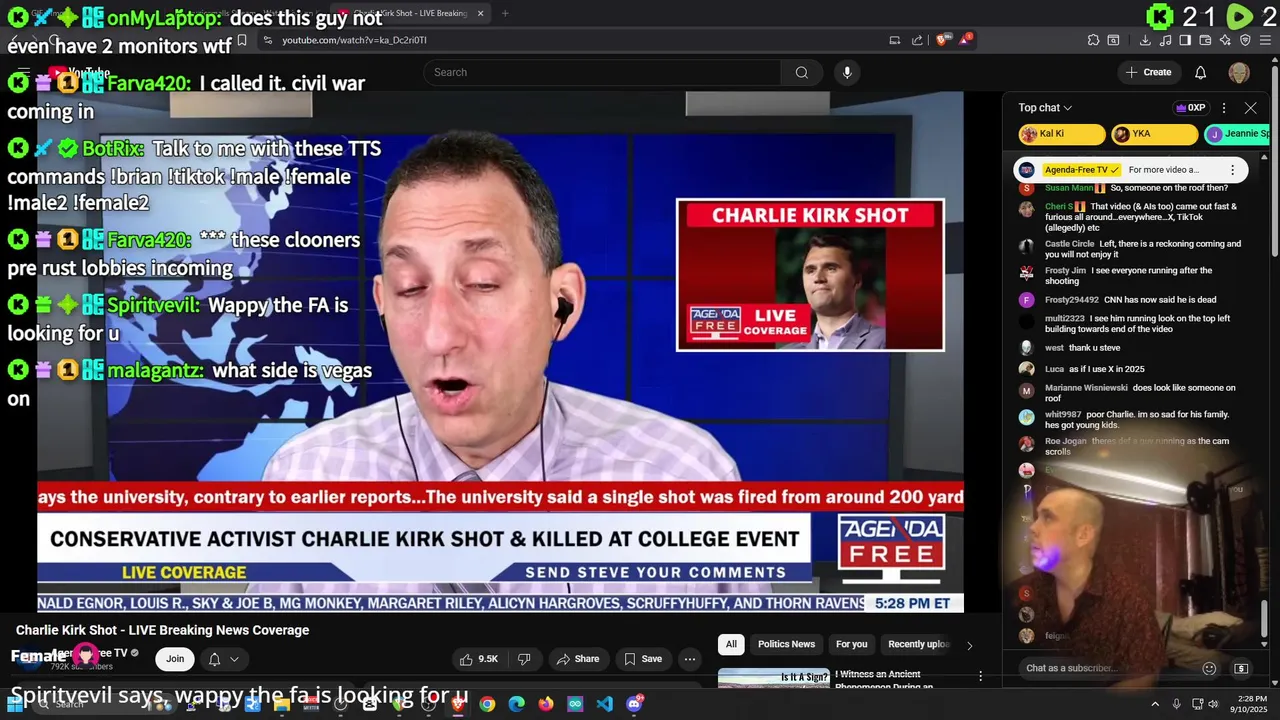This screenshot has width=1280, height=720.
Task: Show hidden system tray icons chevron
Action: (x=1155, y=704)
